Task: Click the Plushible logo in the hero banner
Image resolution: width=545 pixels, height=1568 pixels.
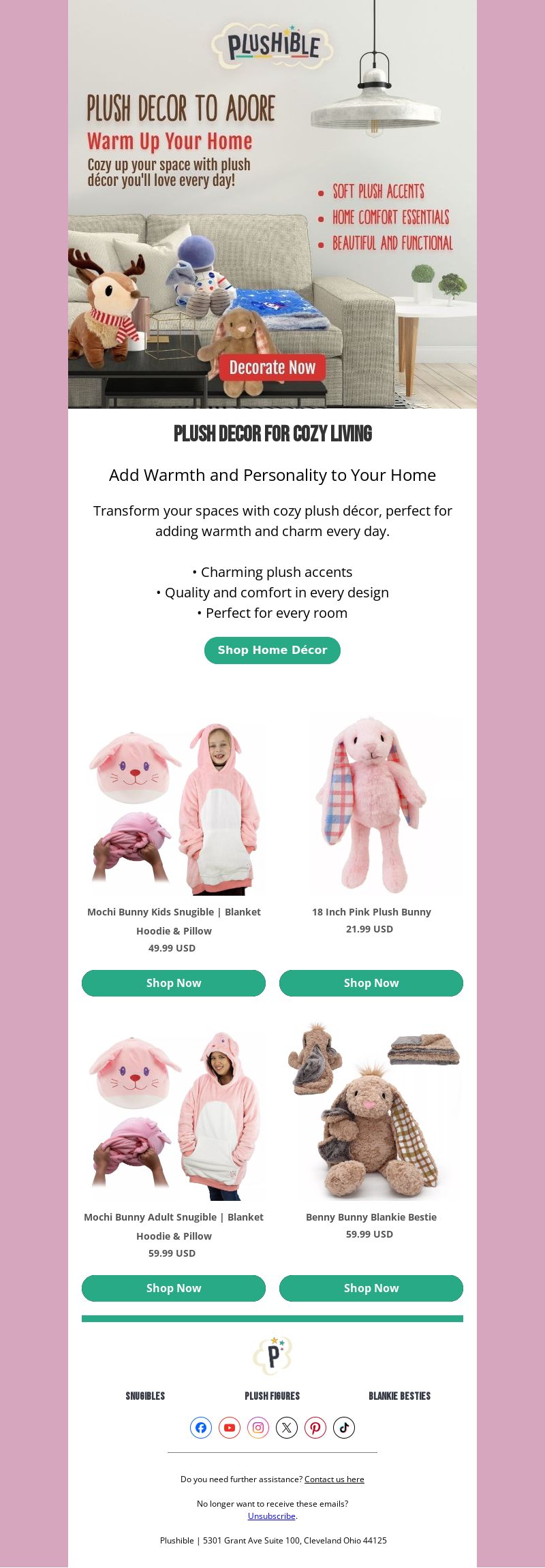Action: (272, 46)
